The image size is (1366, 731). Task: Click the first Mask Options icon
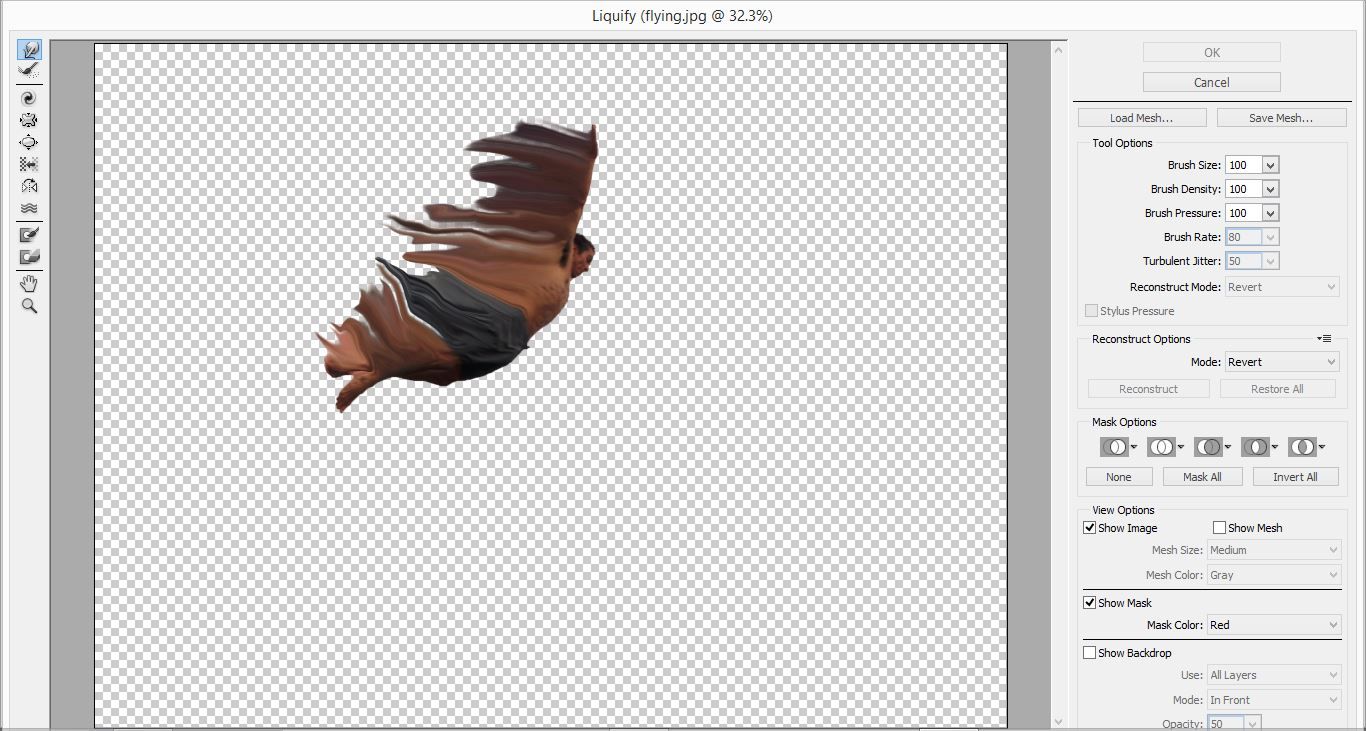tap(1113, 447)
